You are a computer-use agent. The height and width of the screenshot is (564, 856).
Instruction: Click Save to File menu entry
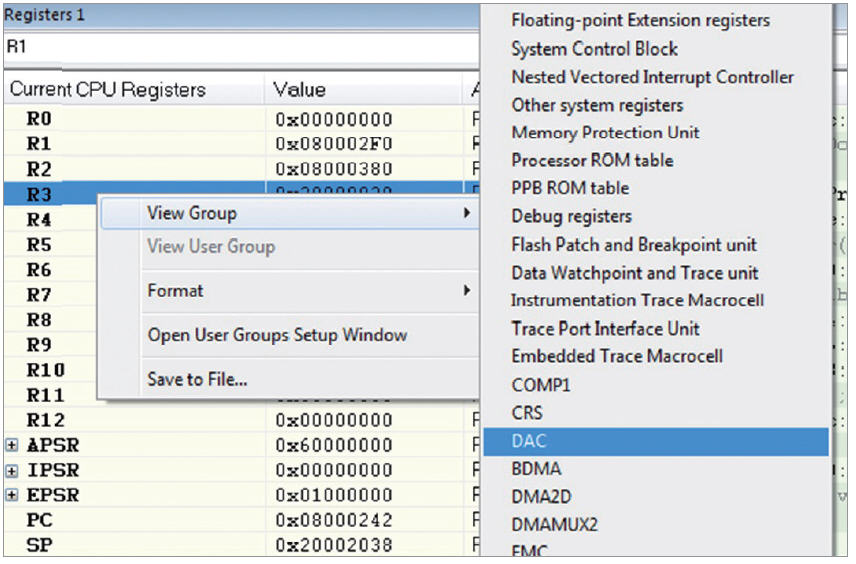coord(197,379)
